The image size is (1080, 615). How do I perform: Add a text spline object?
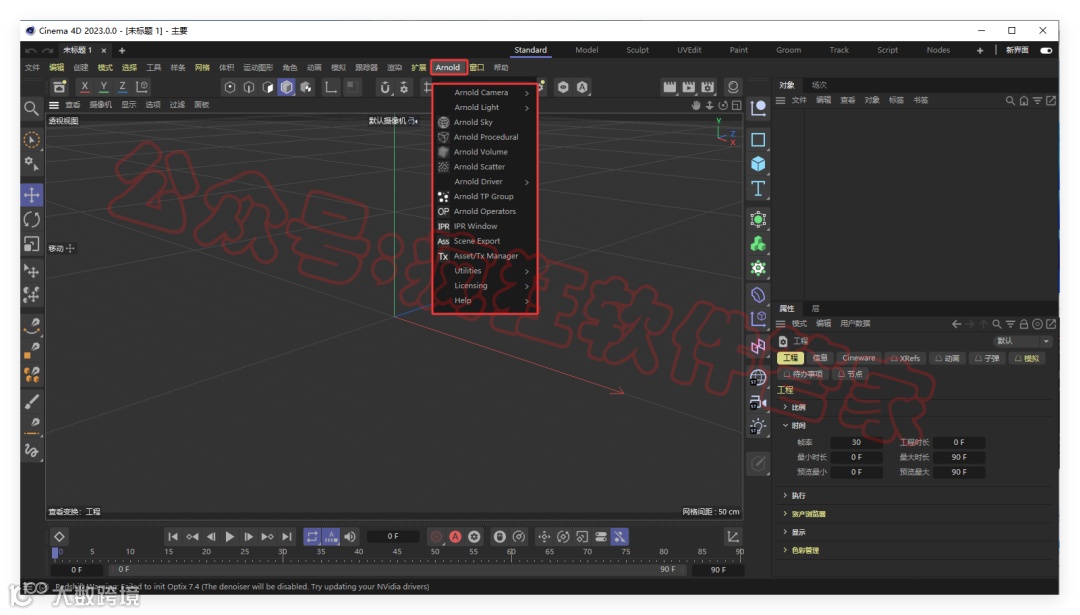[758, 189]
